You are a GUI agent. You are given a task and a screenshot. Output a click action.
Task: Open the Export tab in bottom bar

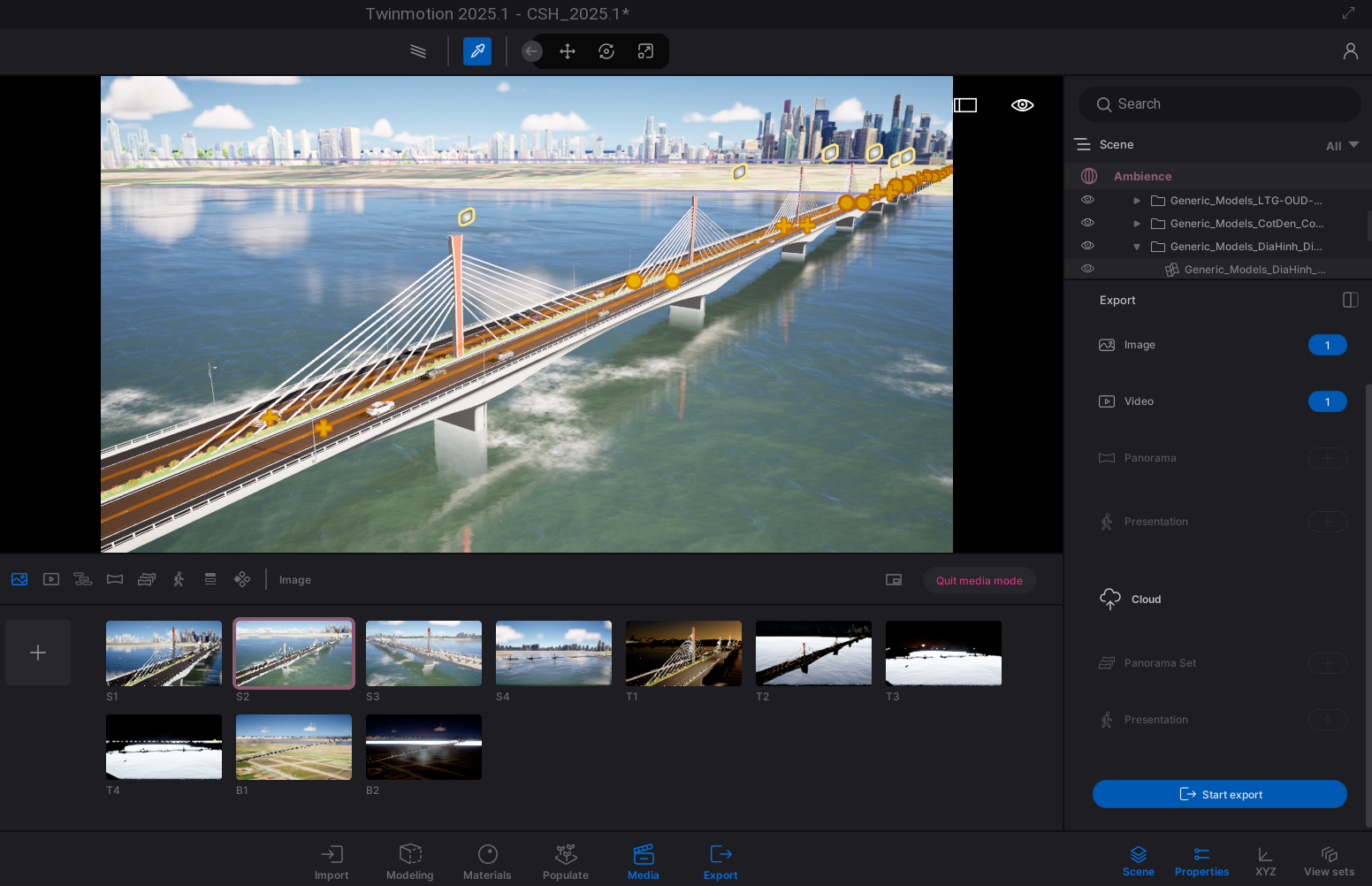720,862
